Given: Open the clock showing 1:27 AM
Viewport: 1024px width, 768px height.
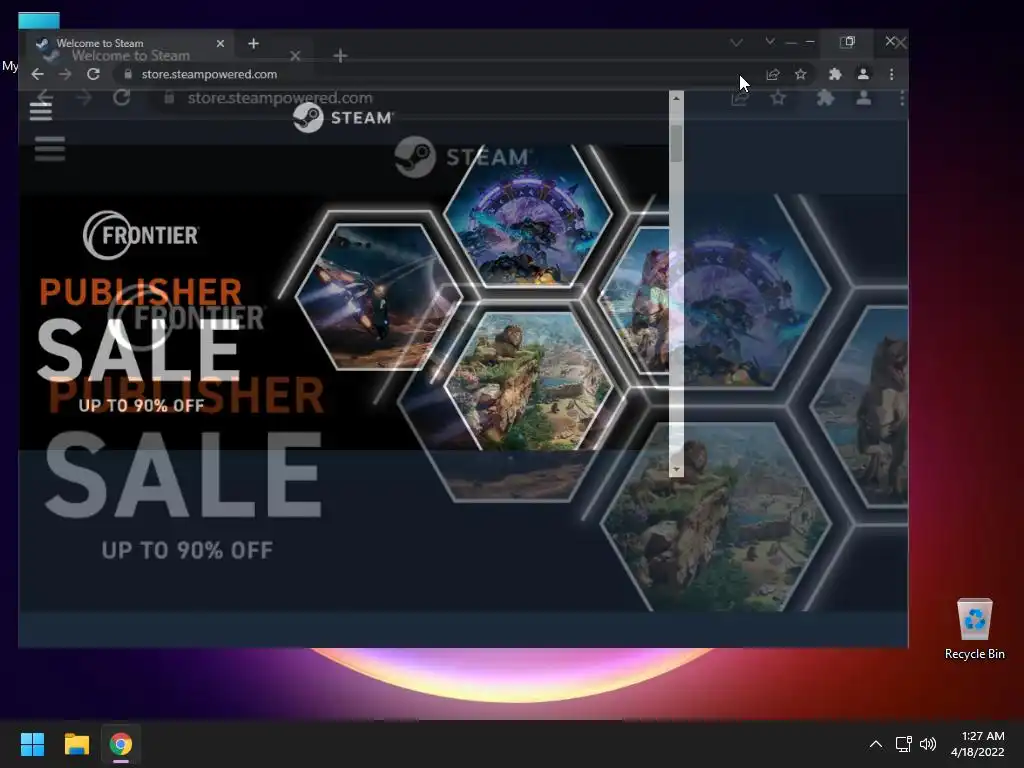Looking at the screenshot, I should [x=978, y=744].
